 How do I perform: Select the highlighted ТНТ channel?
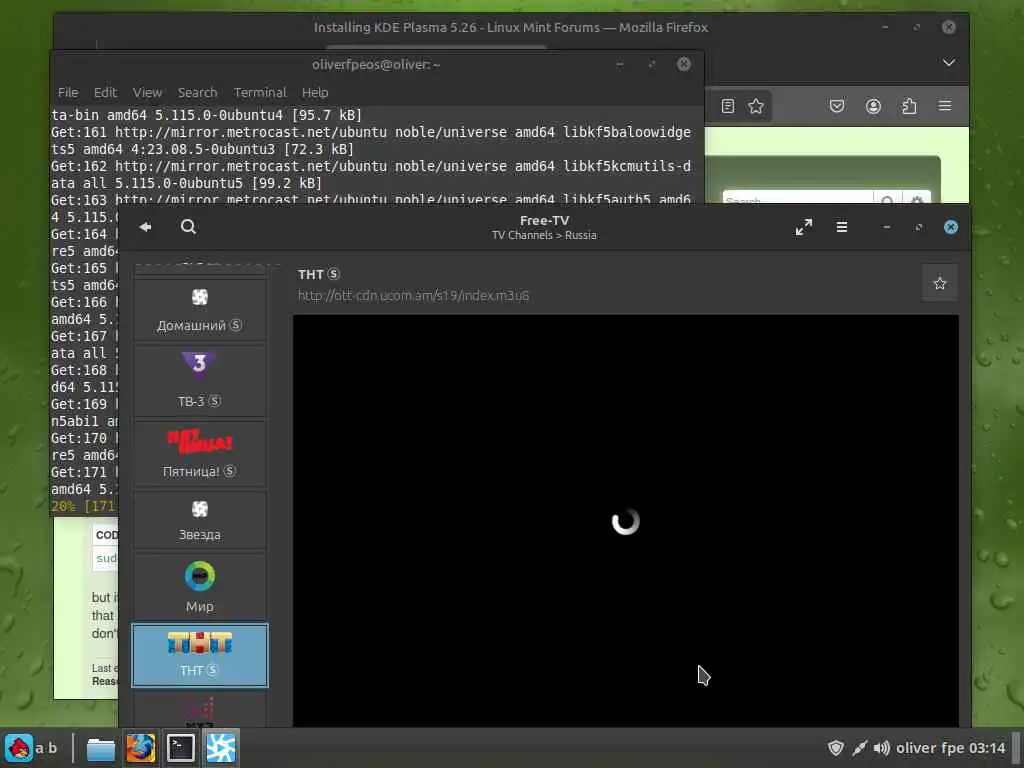click(200, 655)
